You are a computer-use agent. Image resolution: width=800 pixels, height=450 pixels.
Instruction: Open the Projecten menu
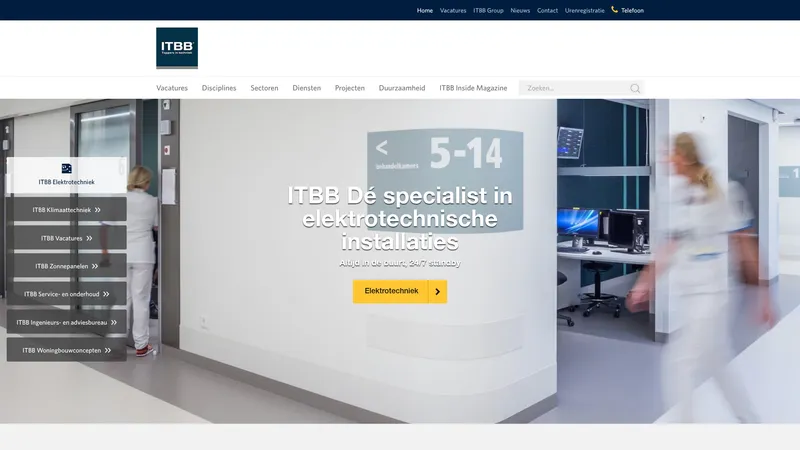tap(349, 88)
